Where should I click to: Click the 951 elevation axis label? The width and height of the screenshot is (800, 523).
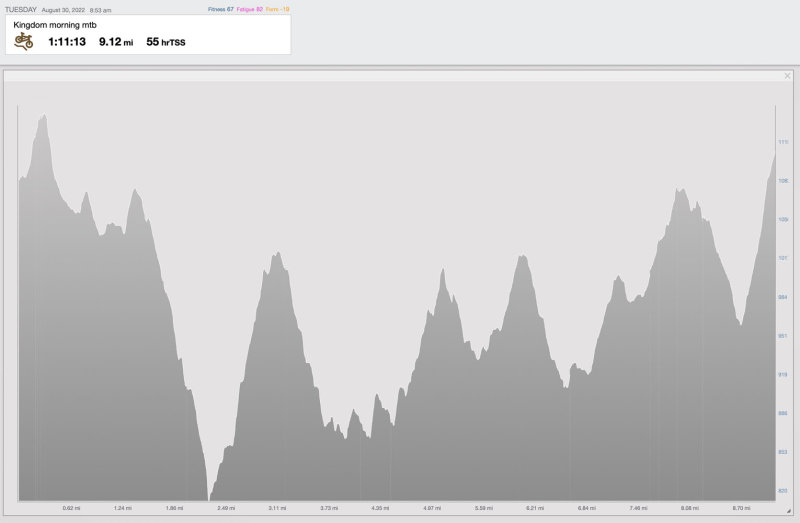click(783, 336)
